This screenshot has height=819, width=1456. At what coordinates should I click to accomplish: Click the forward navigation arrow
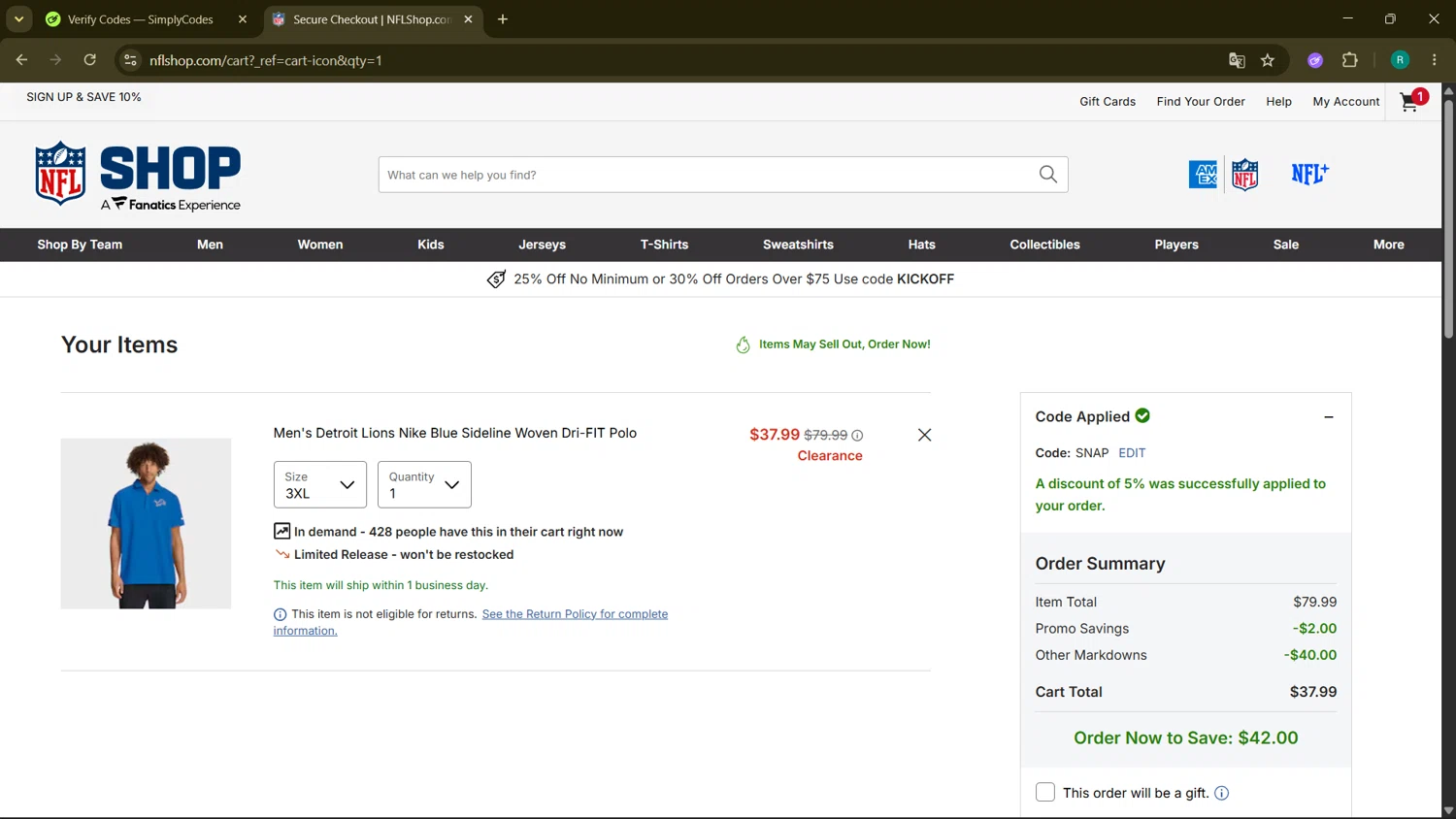click(55, 60)
